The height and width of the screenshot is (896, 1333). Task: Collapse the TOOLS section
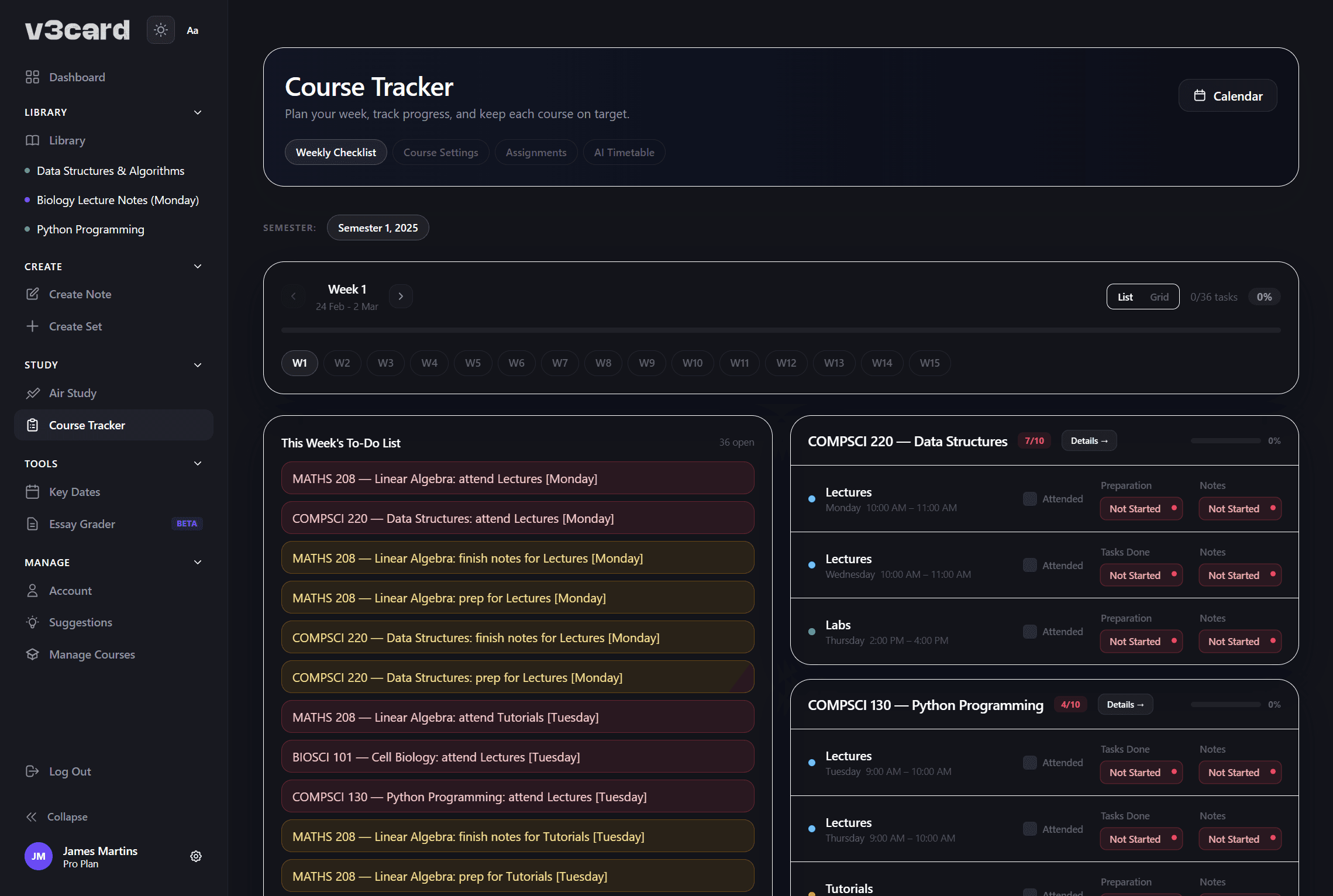197,463
